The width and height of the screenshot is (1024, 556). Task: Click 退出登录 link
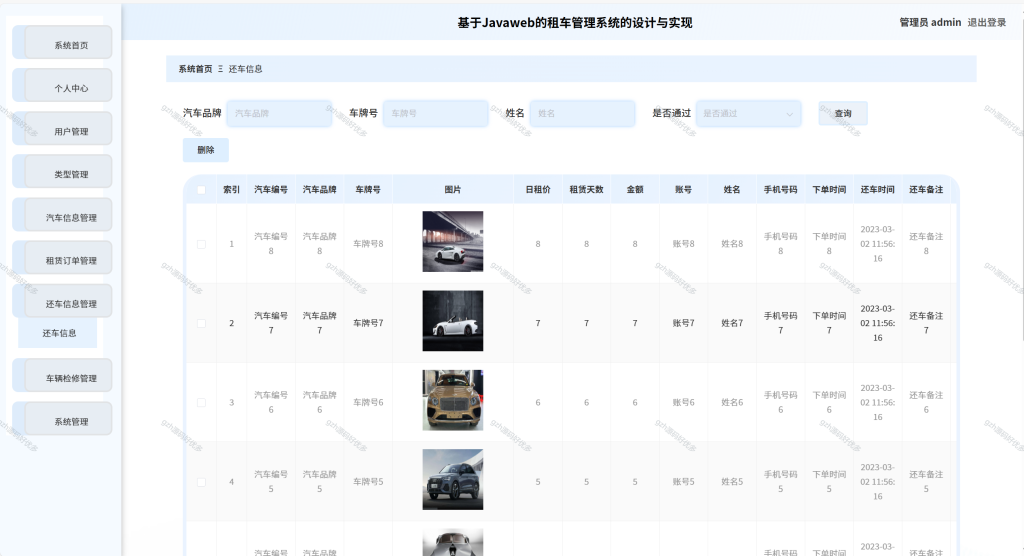[987, 22]
